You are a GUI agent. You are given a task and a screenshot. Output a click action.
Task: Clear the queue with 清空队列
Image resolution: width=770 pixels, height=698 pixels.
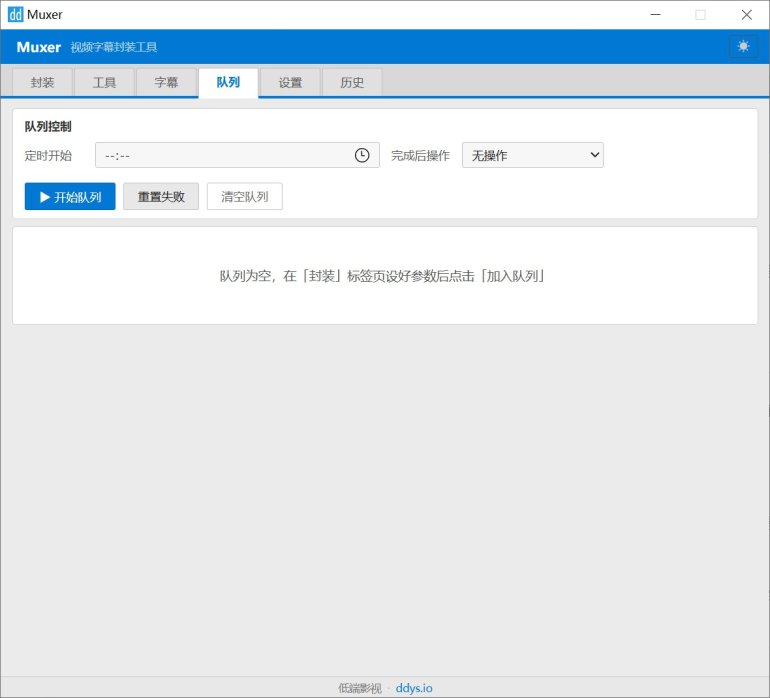[245, 196]
